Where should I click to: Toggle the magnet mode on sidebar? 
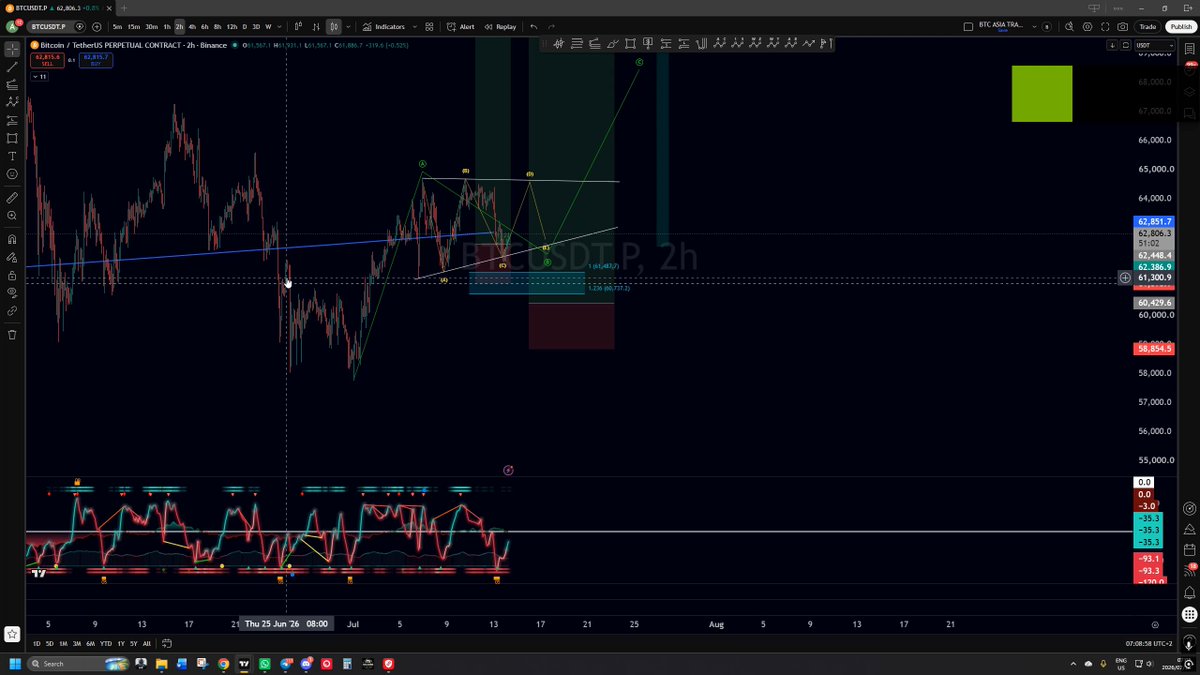click(x=12, y=239)
